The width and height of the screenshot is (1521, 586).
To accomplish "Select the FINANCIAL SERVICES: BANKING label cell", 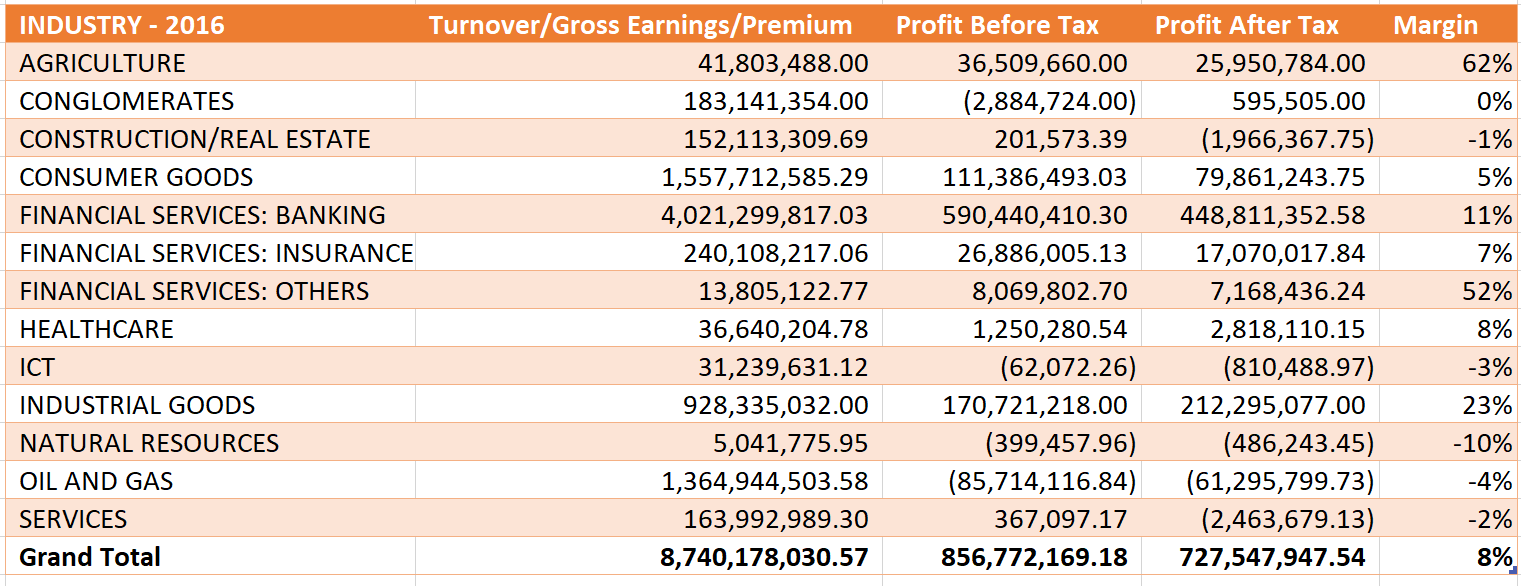I will [202, 215].
